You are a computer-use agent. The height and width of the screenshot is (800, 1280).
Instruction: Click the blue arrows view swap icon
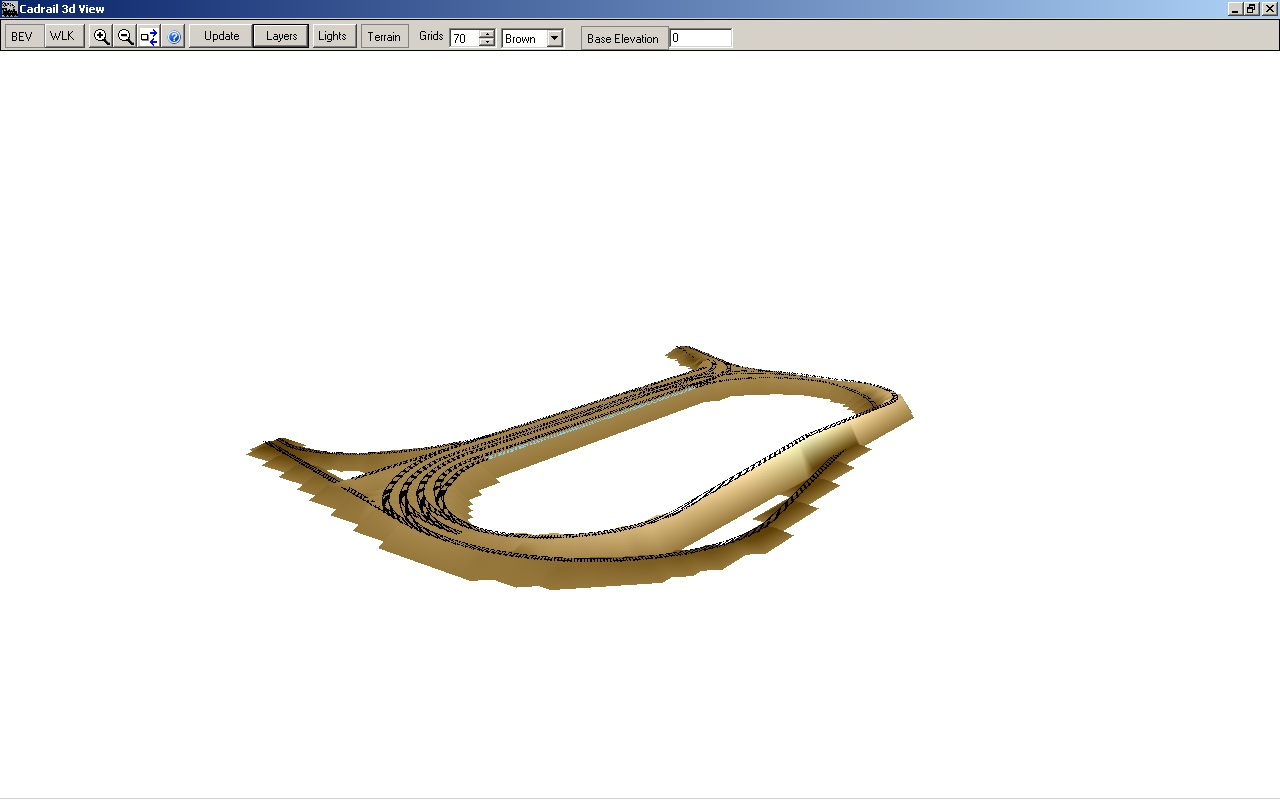coord(149,37)
